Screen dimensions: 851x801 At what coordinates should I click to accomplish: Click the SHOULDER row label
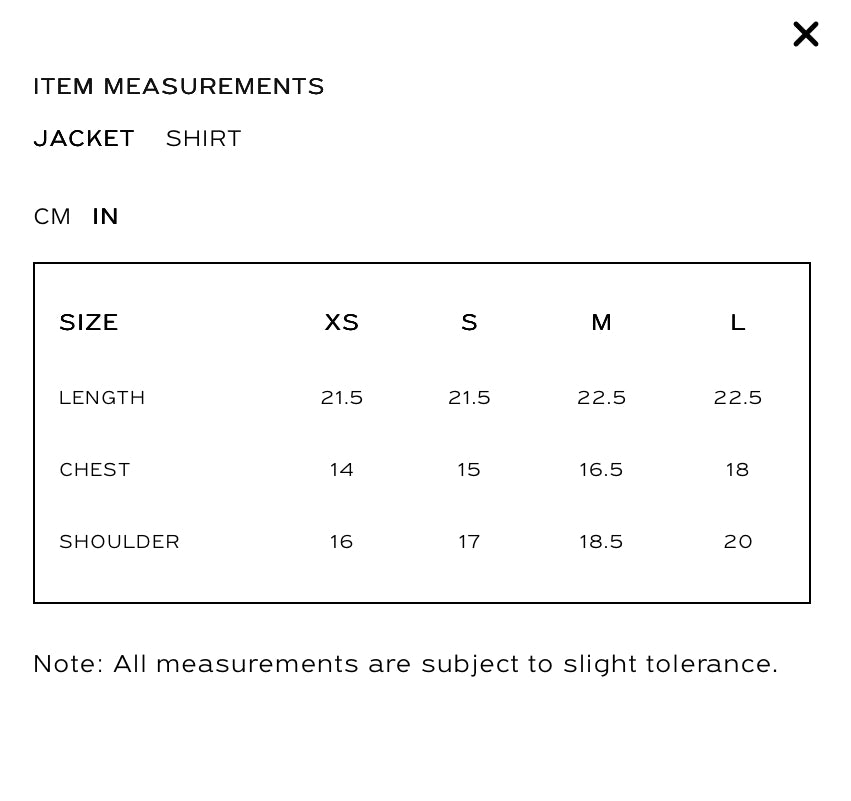tap(119, 542)
